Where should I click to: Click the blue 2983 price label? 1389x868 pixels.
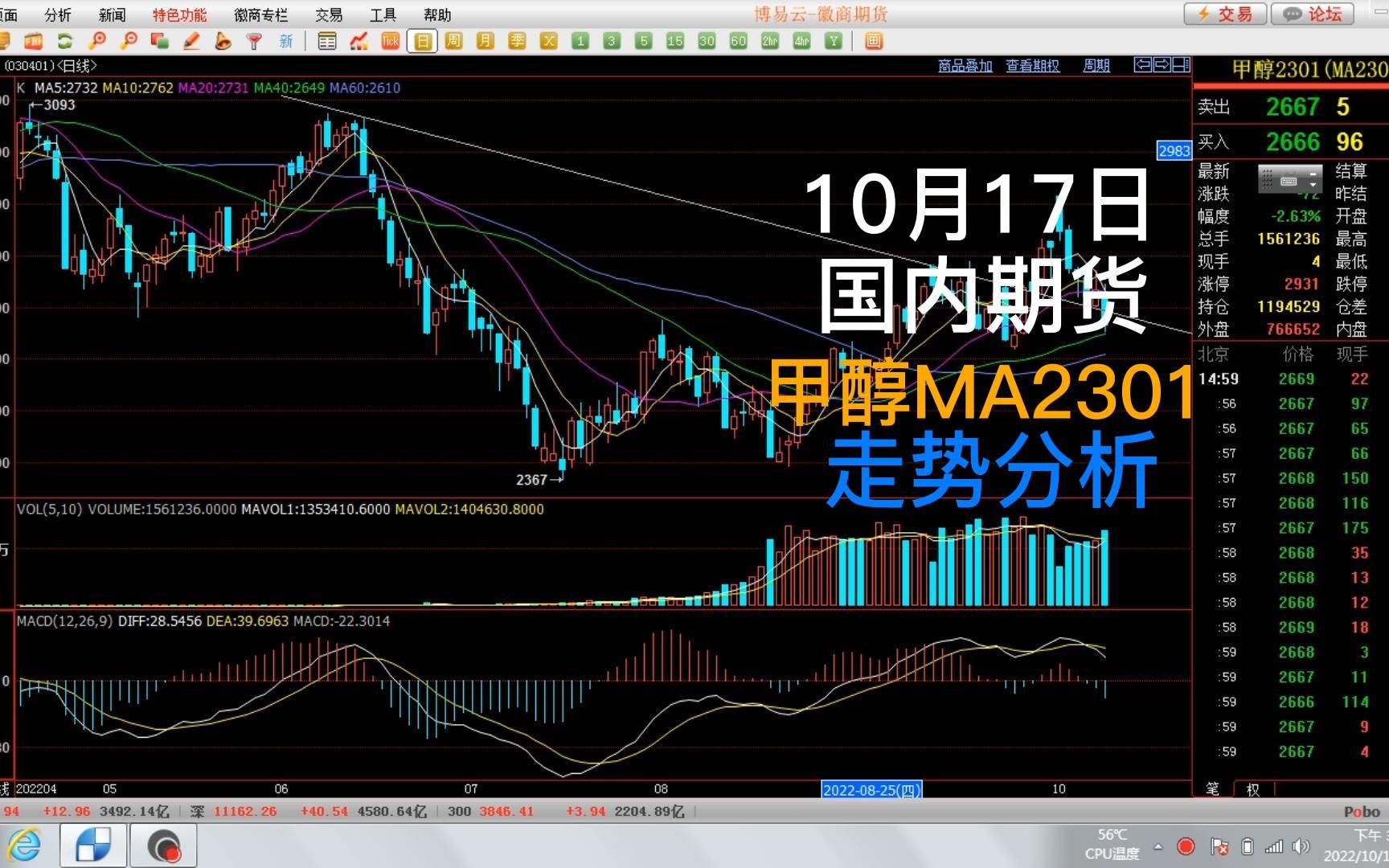point(1174,151)
